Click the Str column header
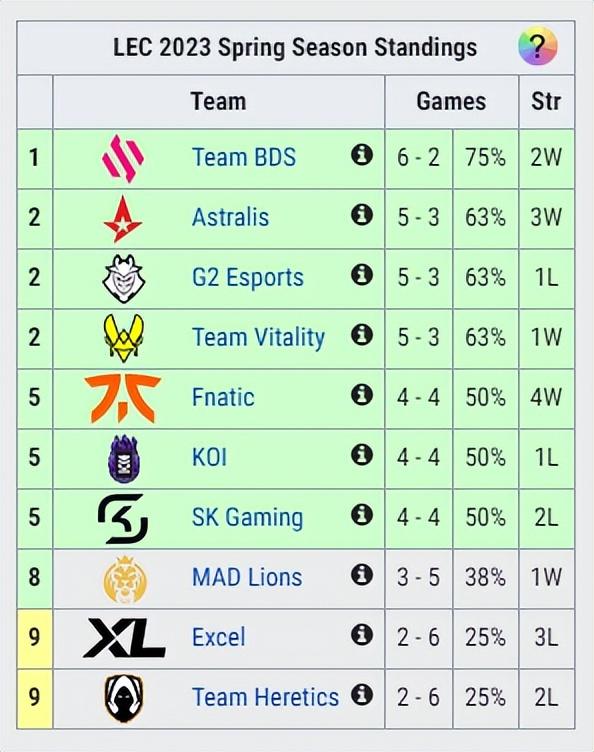The image size is (594, 752). [x=546, y=102]
